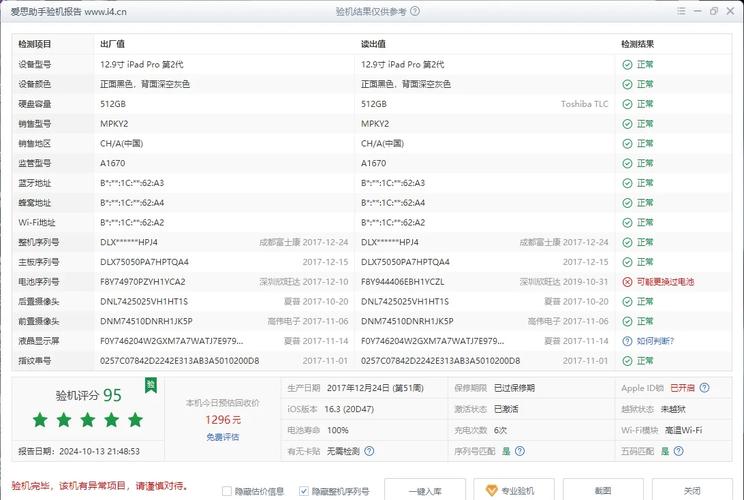Viewport: 744px width, 500px height.
Task: Select factory mainboard serial DLX75050PA7HPTQA4
Action: pos(144,262)
